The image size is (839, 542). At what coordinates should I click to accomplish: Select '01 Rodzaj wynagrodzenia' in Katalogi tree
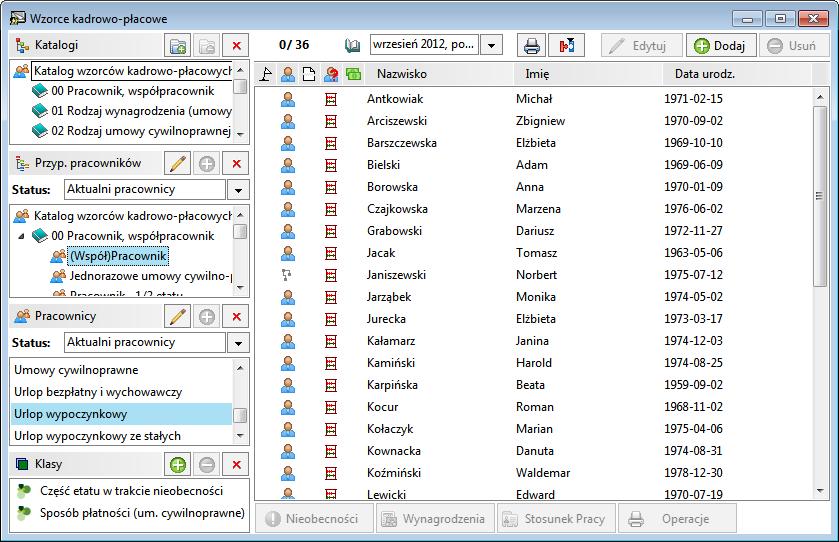141,111
